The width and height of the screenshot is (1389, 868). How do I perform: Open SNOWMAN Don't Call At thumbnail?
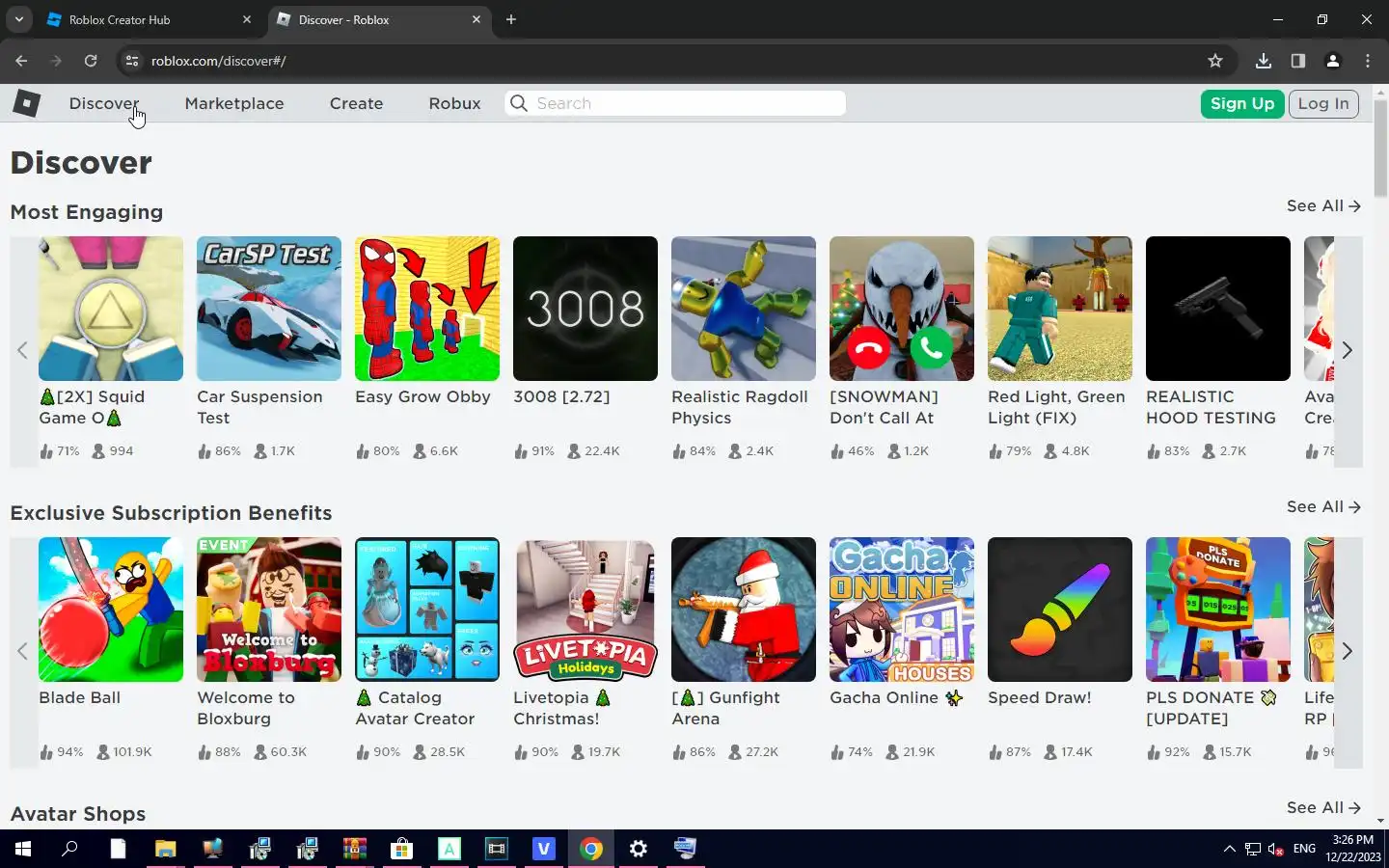point(902,309)
